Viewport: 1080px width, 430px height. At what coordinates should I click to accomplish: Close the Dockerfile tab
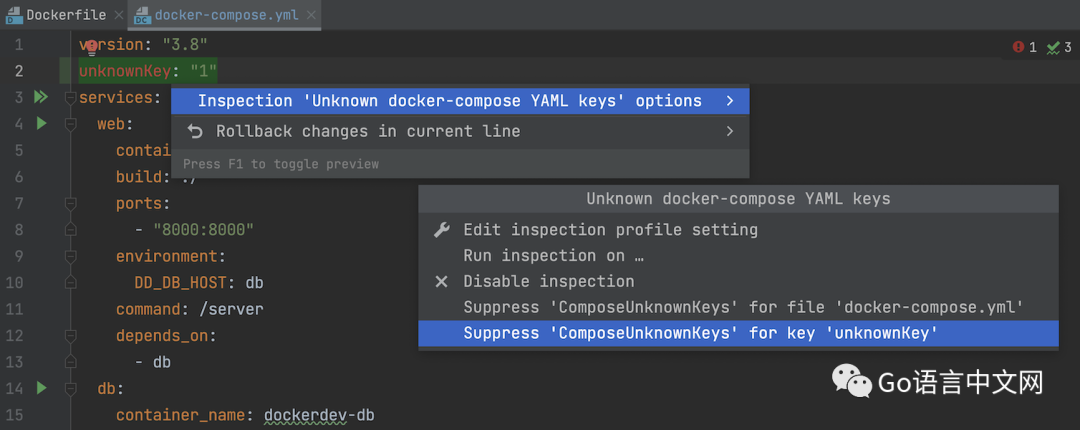tap(118, 15)
